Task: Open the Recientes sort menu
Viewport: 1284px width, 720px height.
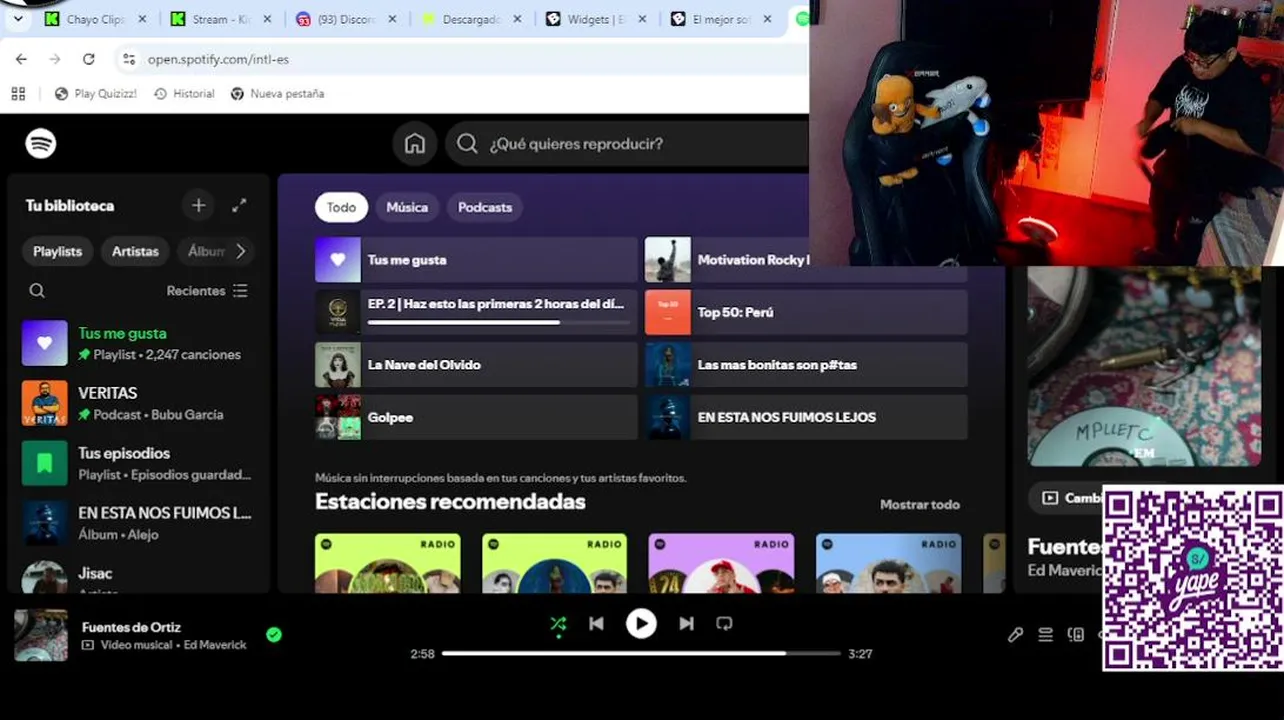Action: click(207, 291)
